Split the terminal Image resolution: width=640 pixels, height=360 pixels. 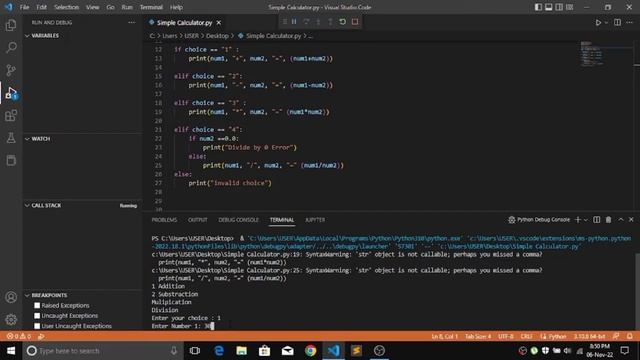pos(596,220)
